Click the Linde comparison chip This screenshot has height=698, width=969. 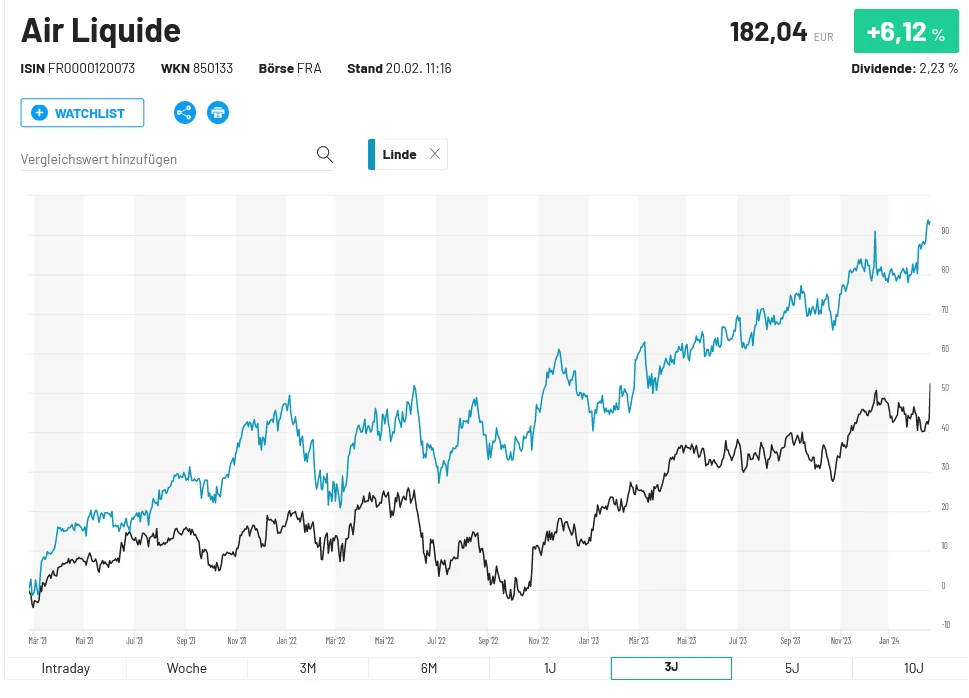pos(400,154)
